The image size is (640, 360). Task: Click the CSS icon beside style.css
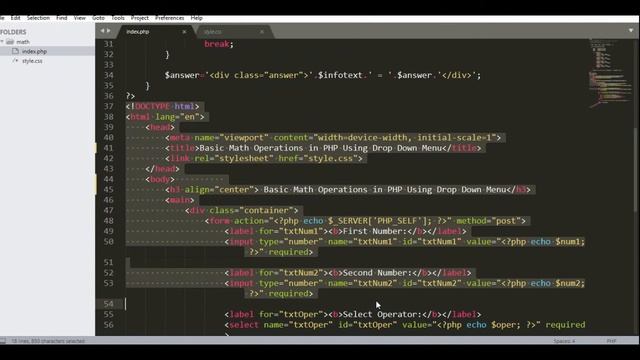16,61
